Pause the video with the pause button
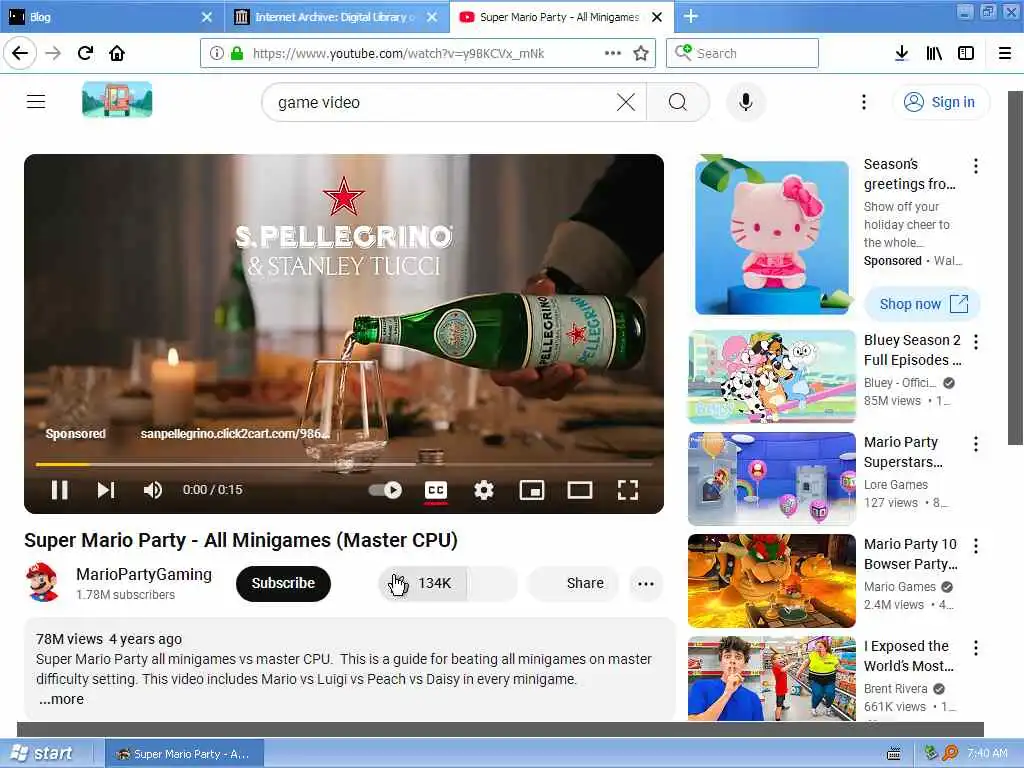The image size is (1024, 768). point(59,490)
